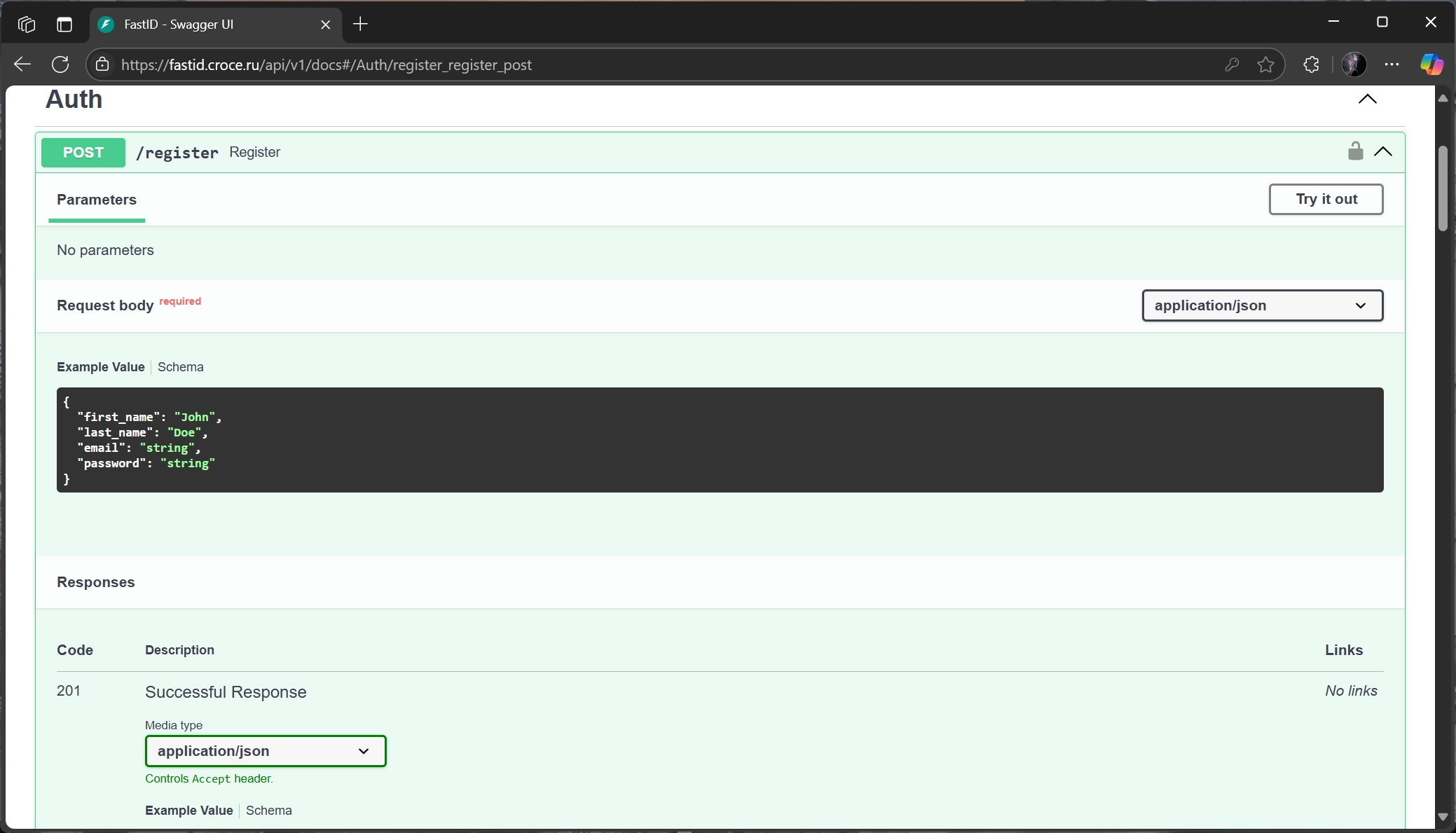Open the workspaces icon in title bar
Image resolution: width=1456 pixels, height=833 pixels.
click(27, 25)
